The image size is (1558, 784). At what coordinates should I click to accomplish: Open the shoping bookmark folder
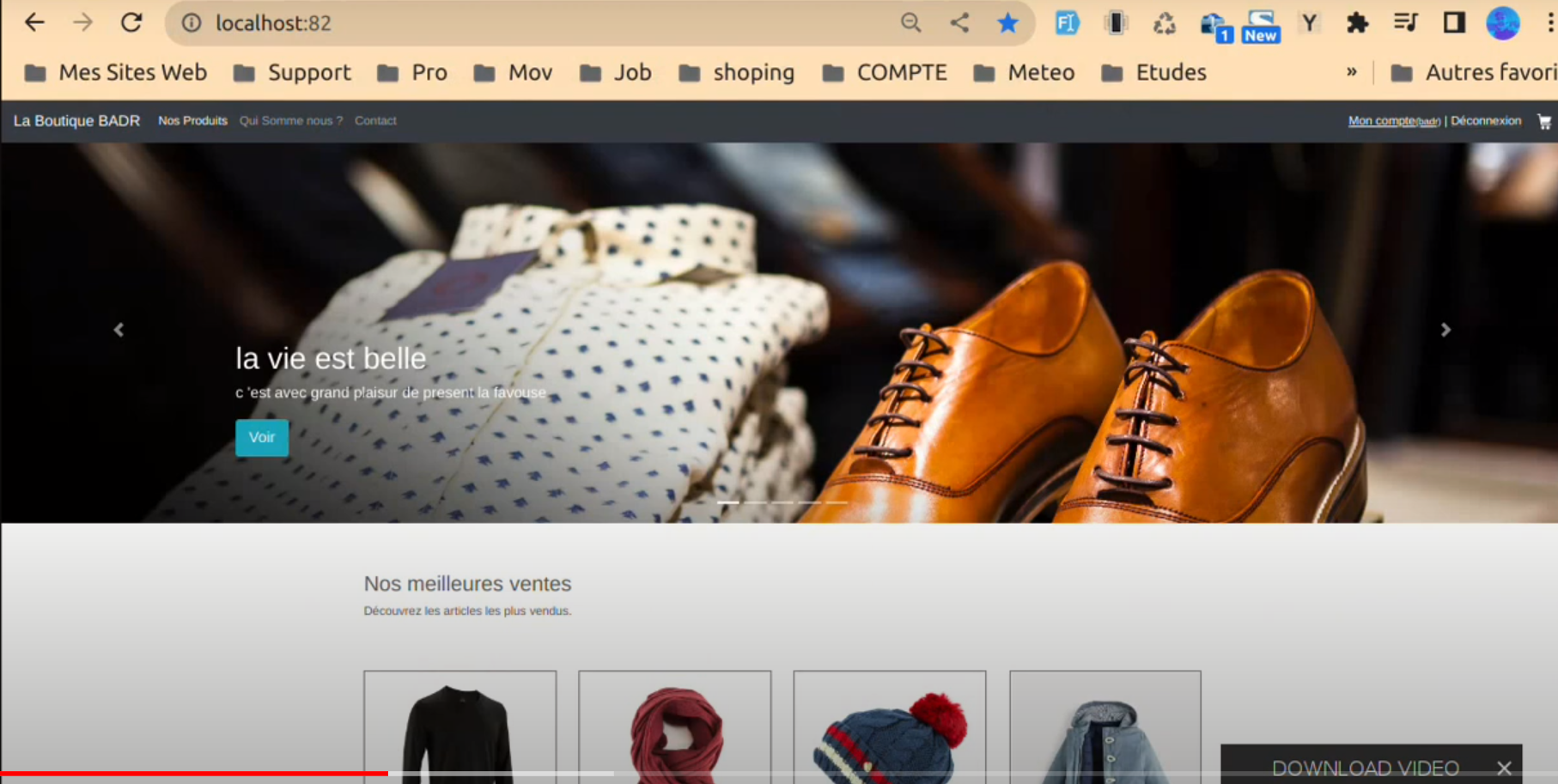[x=737, y=72]
